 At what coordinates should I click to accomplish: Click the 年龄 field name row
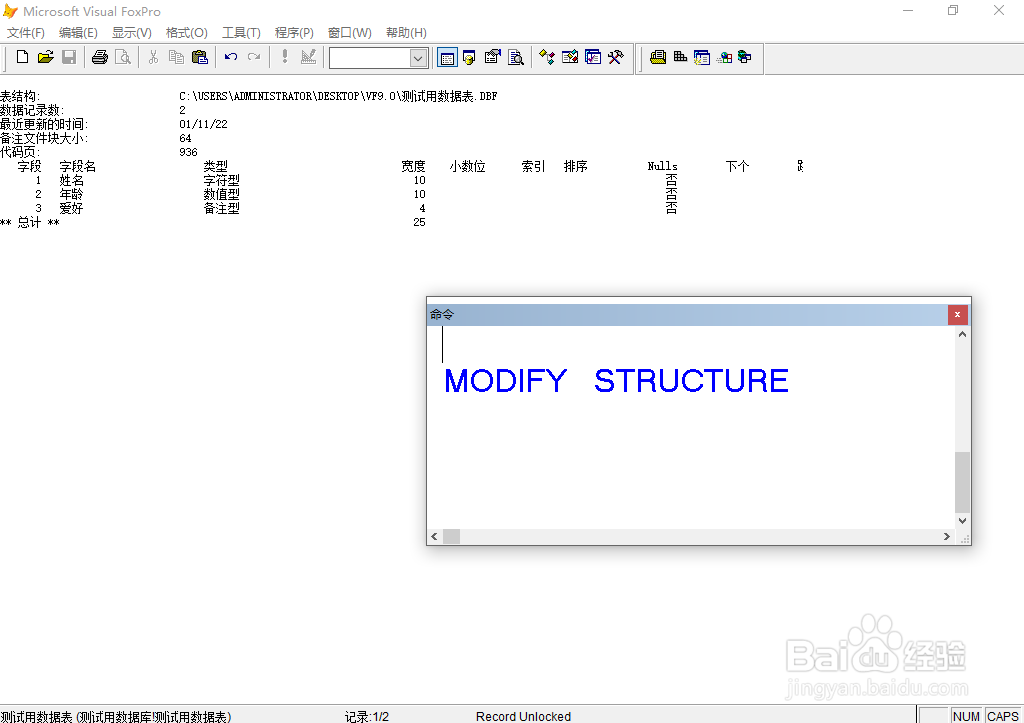point(71,195)
